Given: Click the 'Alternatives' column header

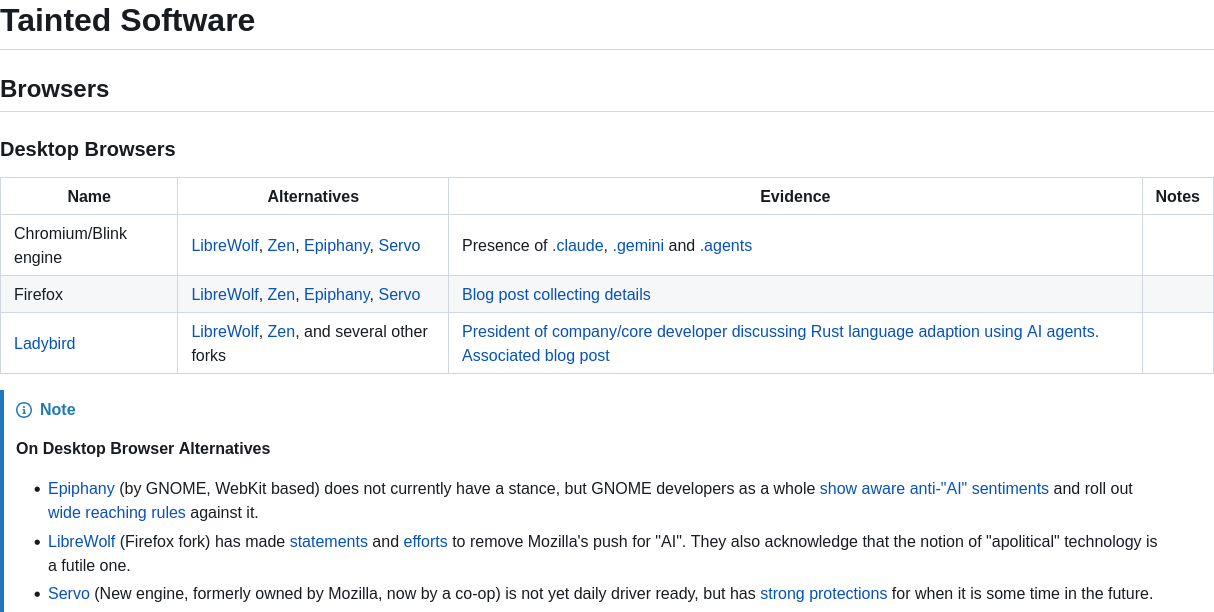Looking at the screenshot, I should click(x=313, y=196).
